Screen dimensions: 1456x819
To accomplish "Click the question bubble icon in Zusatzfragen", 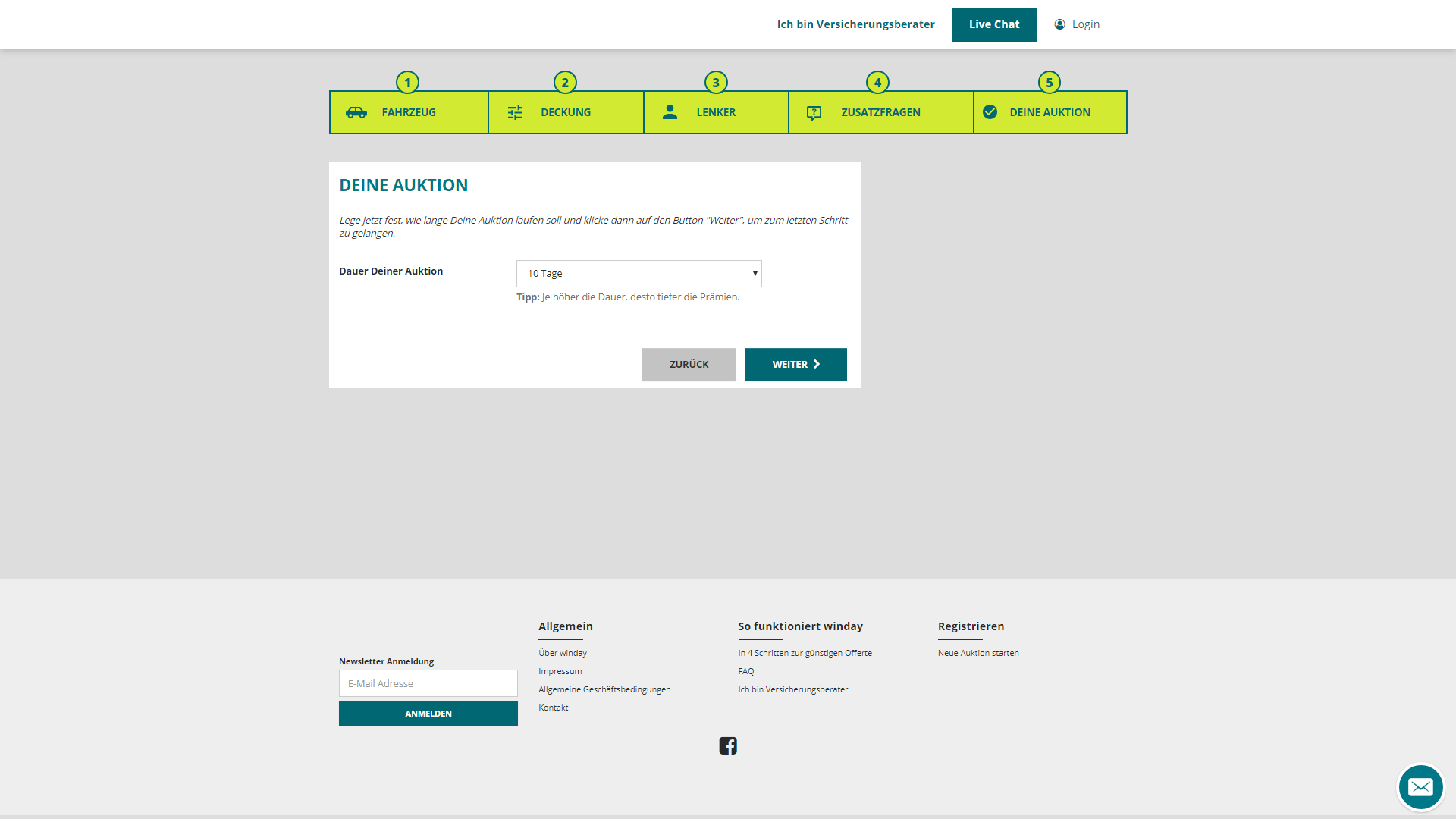I will click(814, 113).
